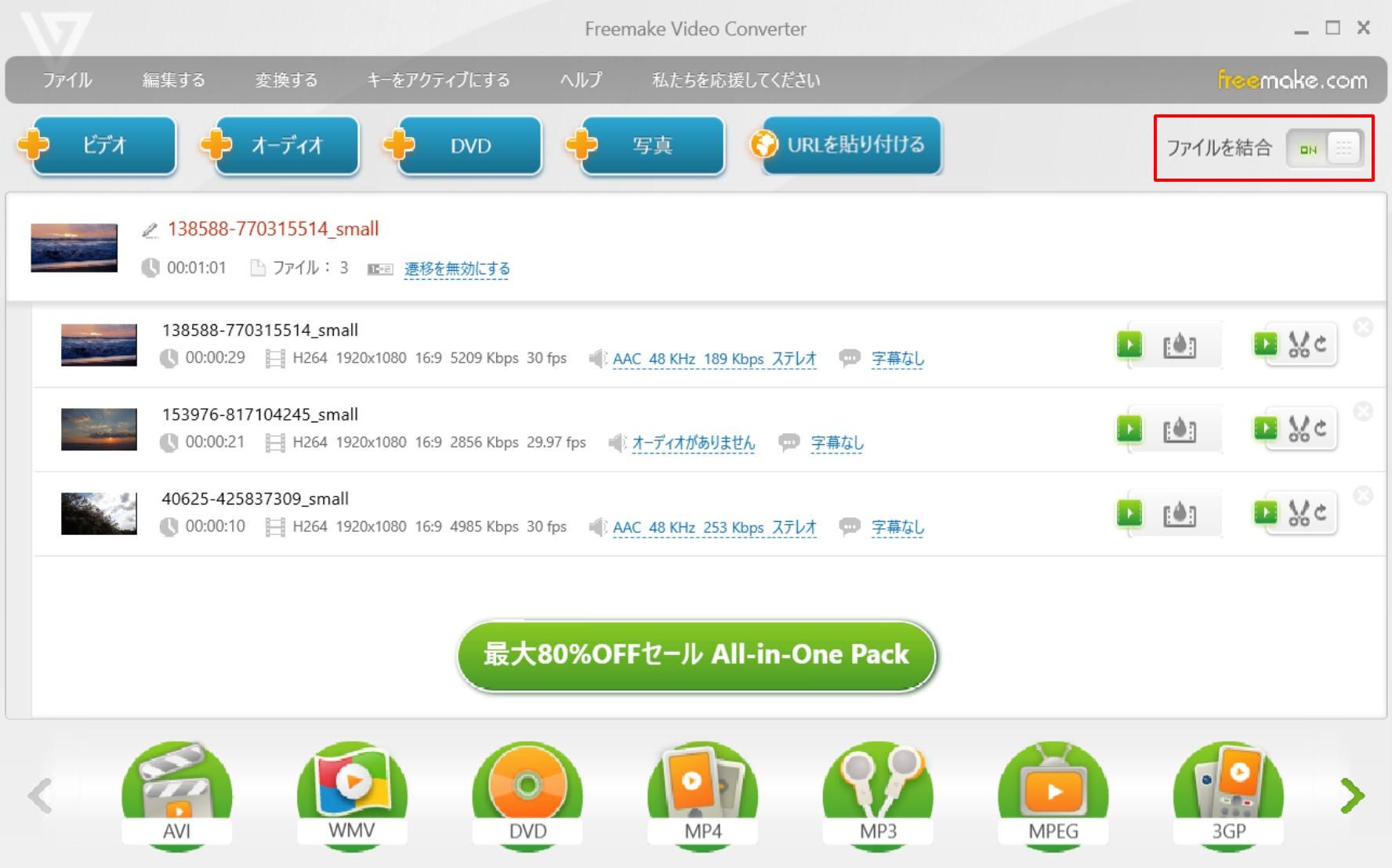Select file name 40625-425837309_small
Viewport: 1392px width, 868px height.
(x=255, y=499)
